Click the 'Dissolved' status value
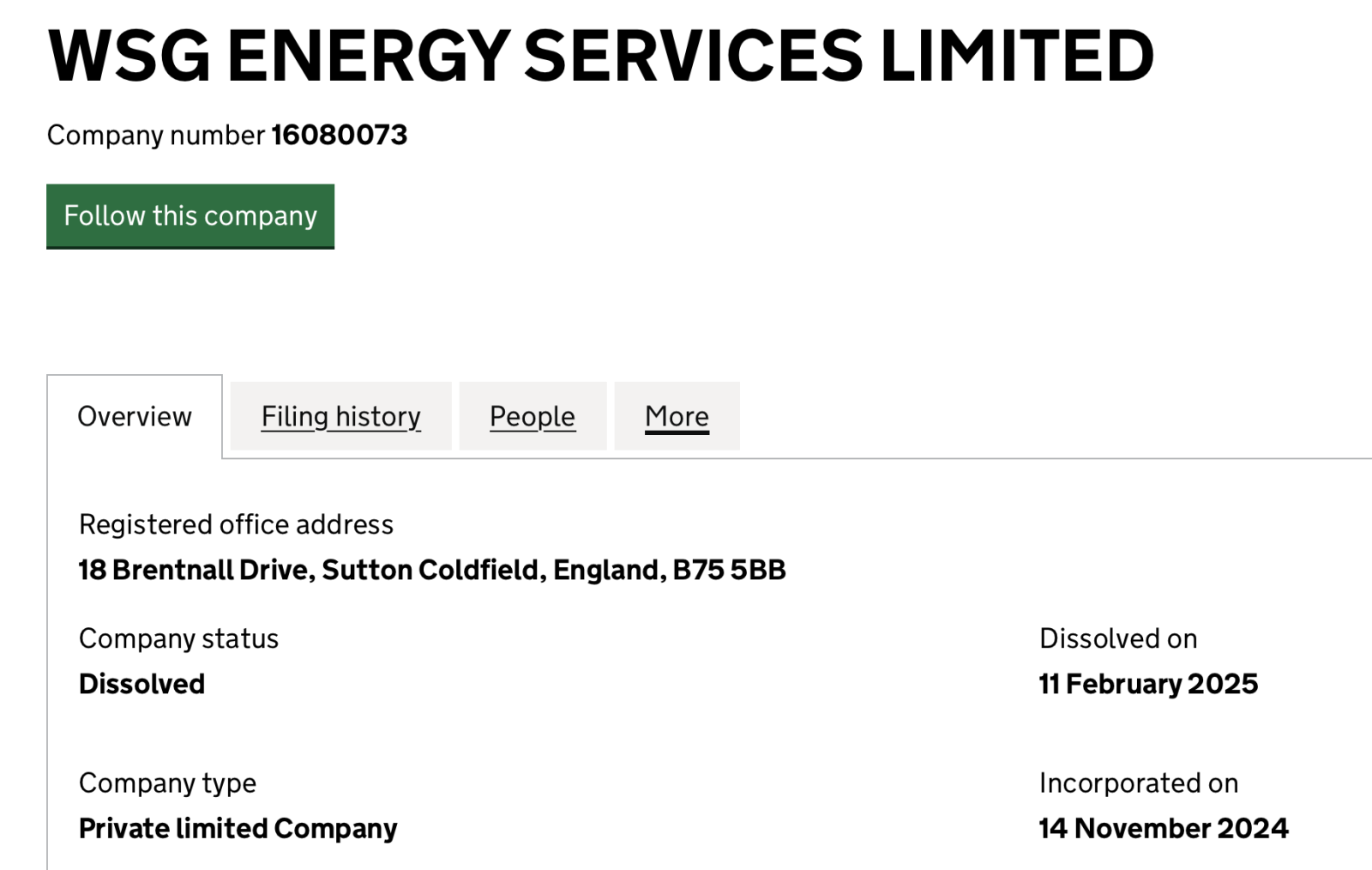The image size is (1372, 870). [x=141, y=685]
